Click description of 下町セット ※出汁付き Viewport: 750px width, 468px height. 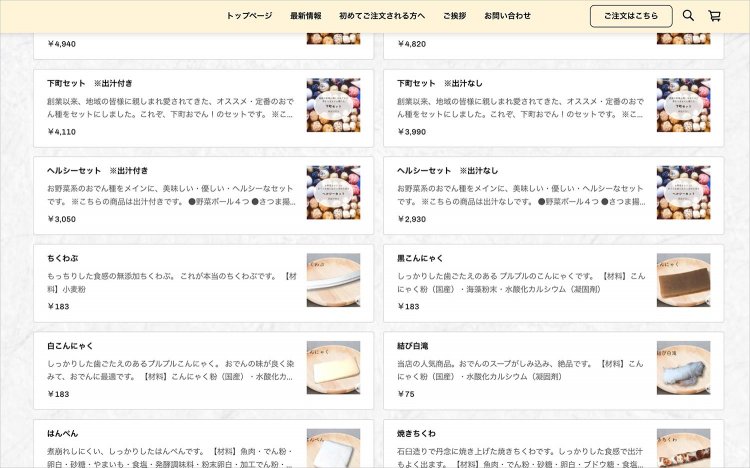click(x=170, y=108)
